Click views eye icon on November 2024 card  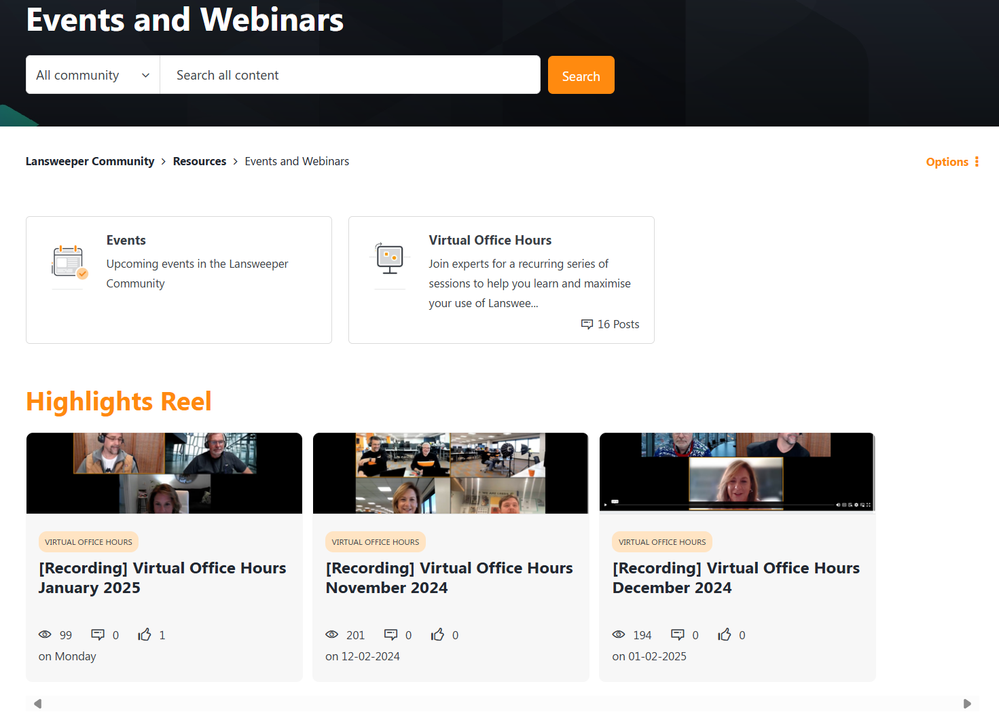tap(332, 635)
